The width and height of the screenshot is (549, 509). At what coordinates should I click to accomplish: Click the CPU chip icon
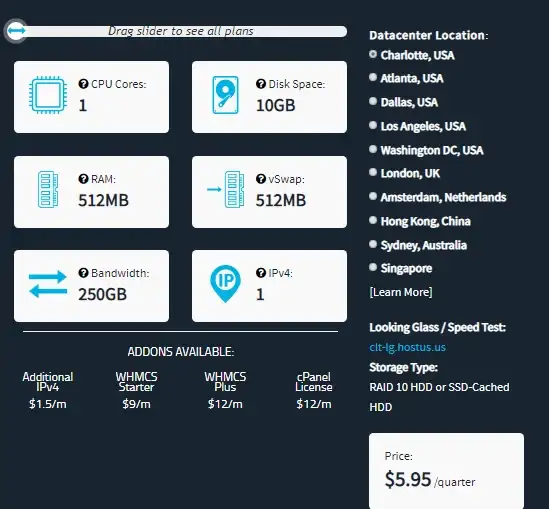coord(48,95)
